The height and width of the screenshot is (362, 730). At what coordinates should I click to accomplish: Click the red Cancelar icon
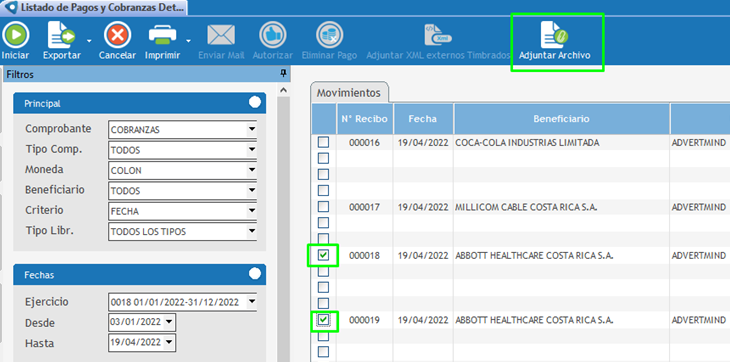click(x=117, y=35)
